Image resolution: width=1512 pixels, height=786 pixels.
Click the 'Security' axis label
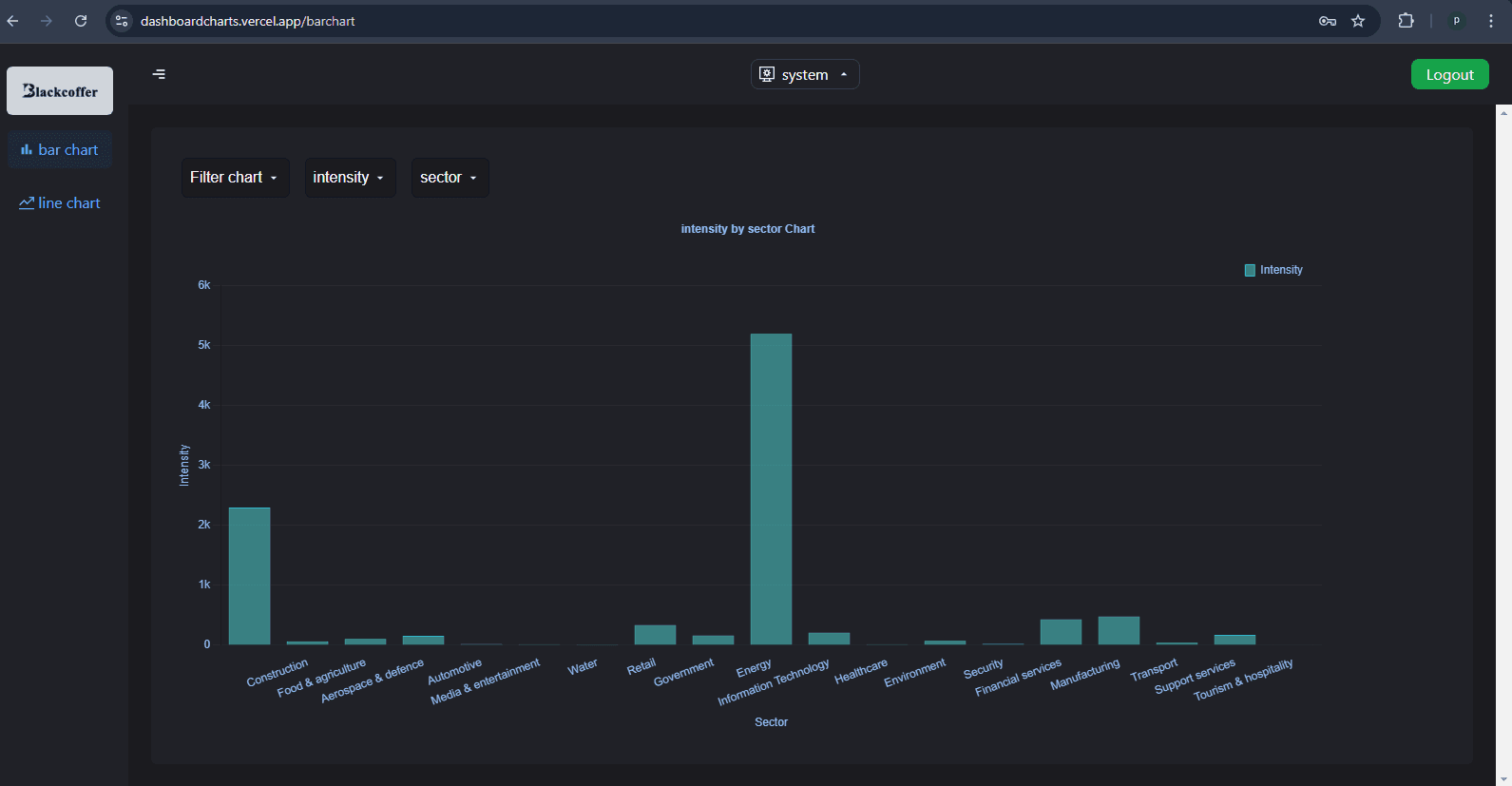983,669
